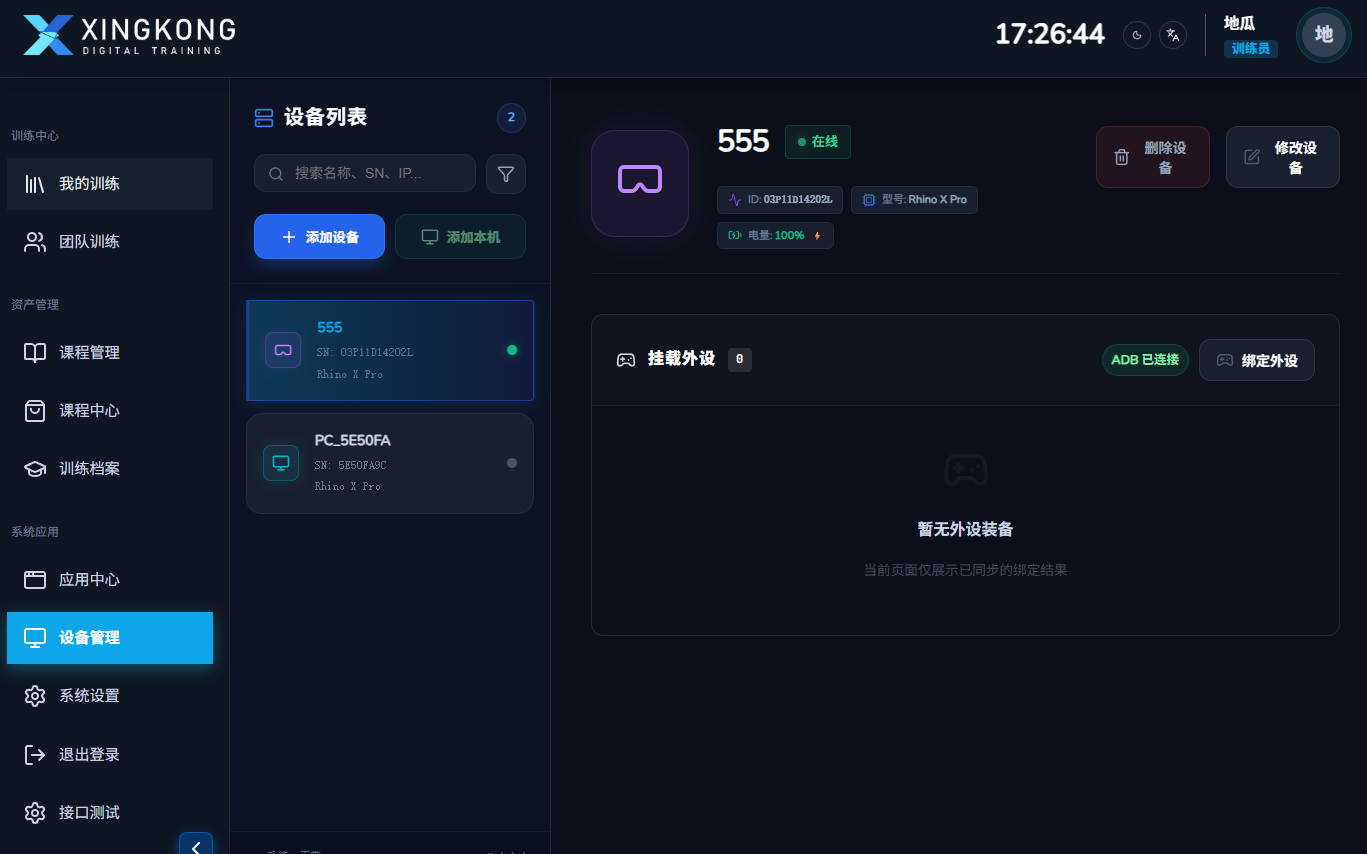Click the 接口测试 gear icon
Image resolution: width=1367 pixels, height=854 pixels.
click(x=35, y=813)
